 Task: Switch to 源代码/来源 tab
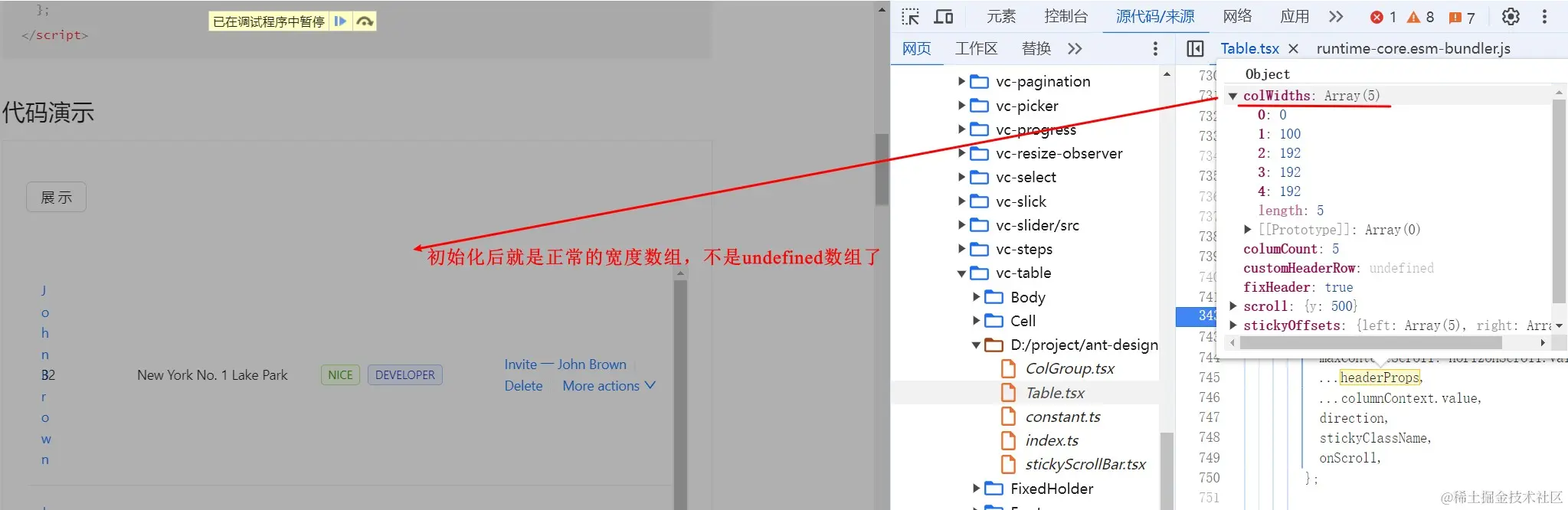tap(1155, 17)
